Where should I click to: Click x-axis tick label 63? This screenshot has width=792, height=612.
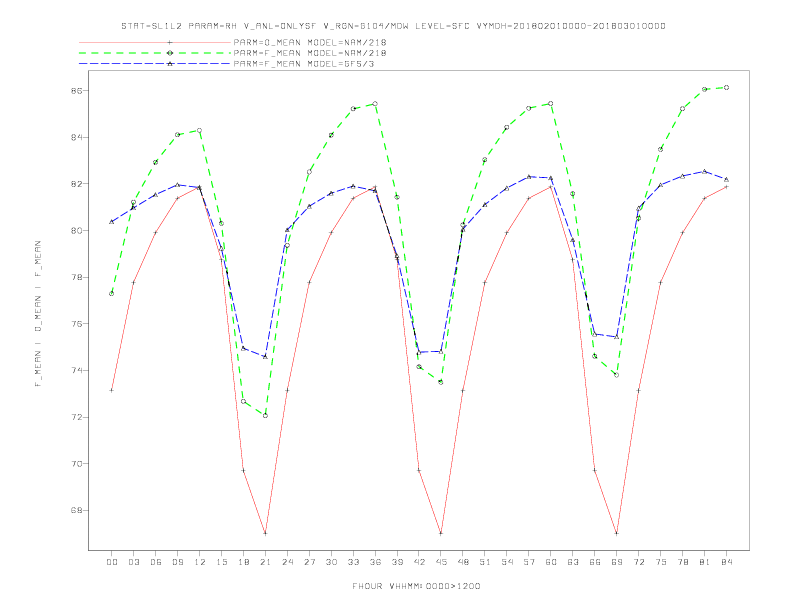click(573, 562)
